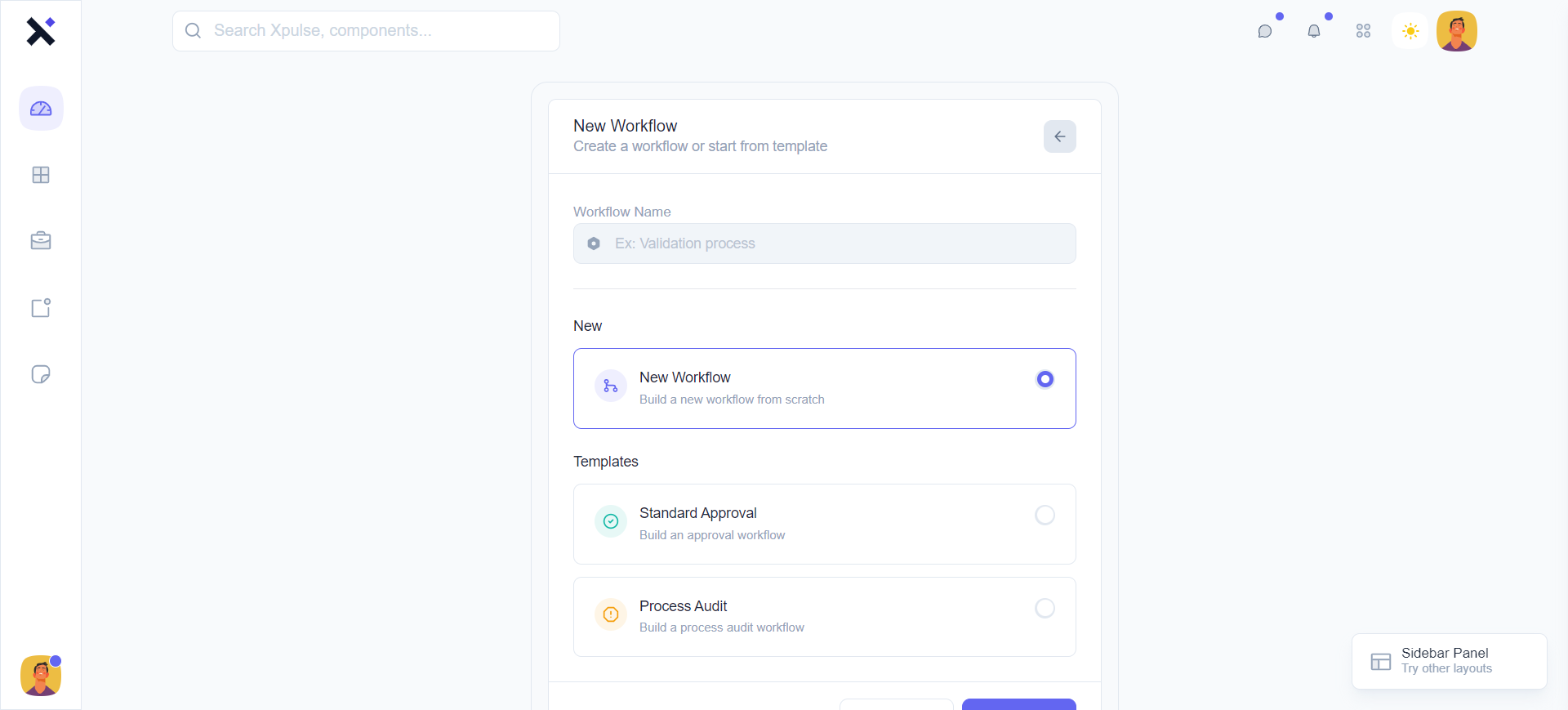This screenshot has width=1568, height=710.
Task: Open the chat messages icon
Action: pos(1265,31)
